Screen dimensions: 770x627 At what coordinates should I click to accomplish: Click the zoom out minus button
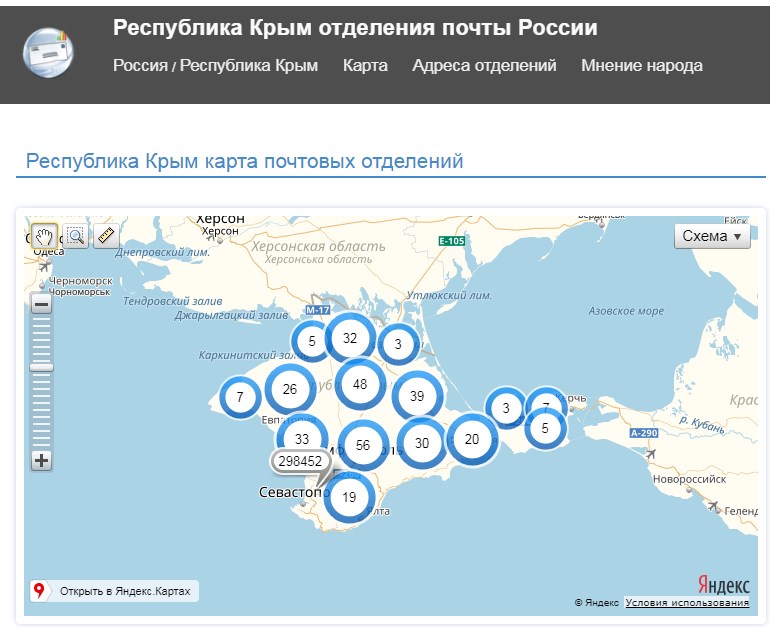point(41,304)
